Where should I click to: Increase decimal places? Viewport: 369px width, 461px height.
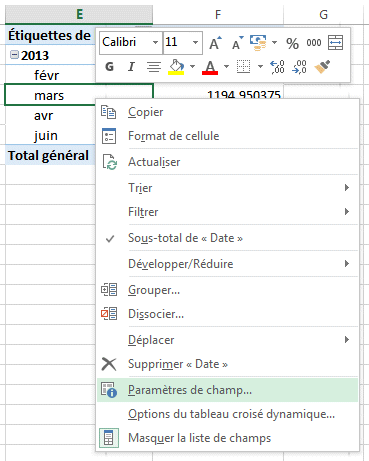click(277, 67)
